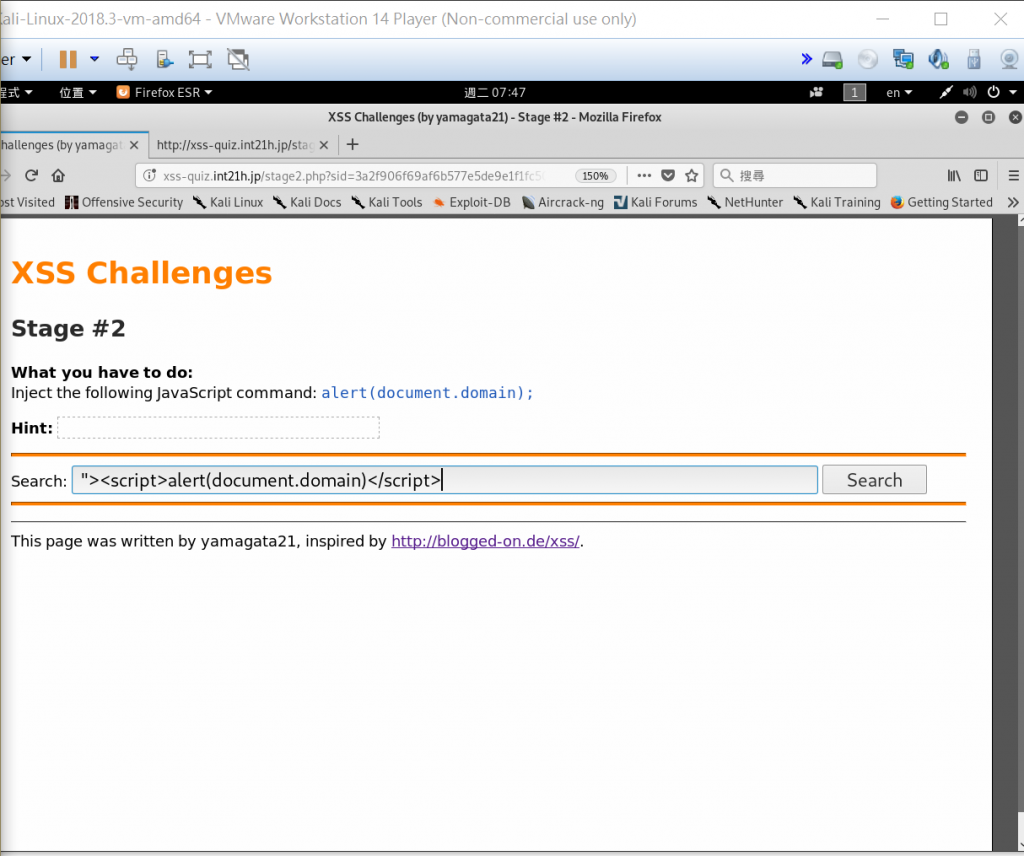Click the XSS Challenges heading

(x=142, y=272)
